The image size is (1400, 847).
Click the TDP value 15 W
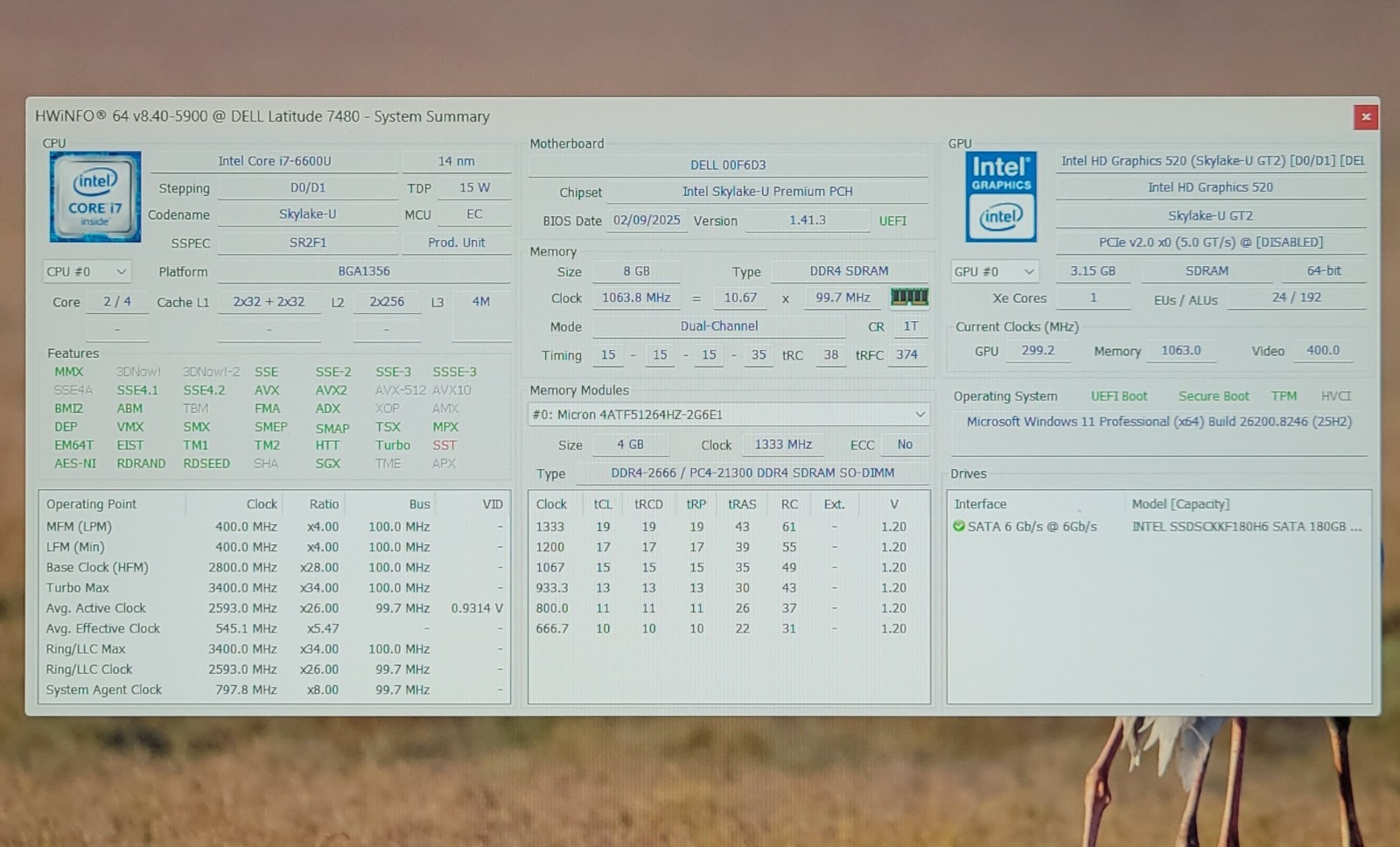pyautogui.click(x=474, y=188)
